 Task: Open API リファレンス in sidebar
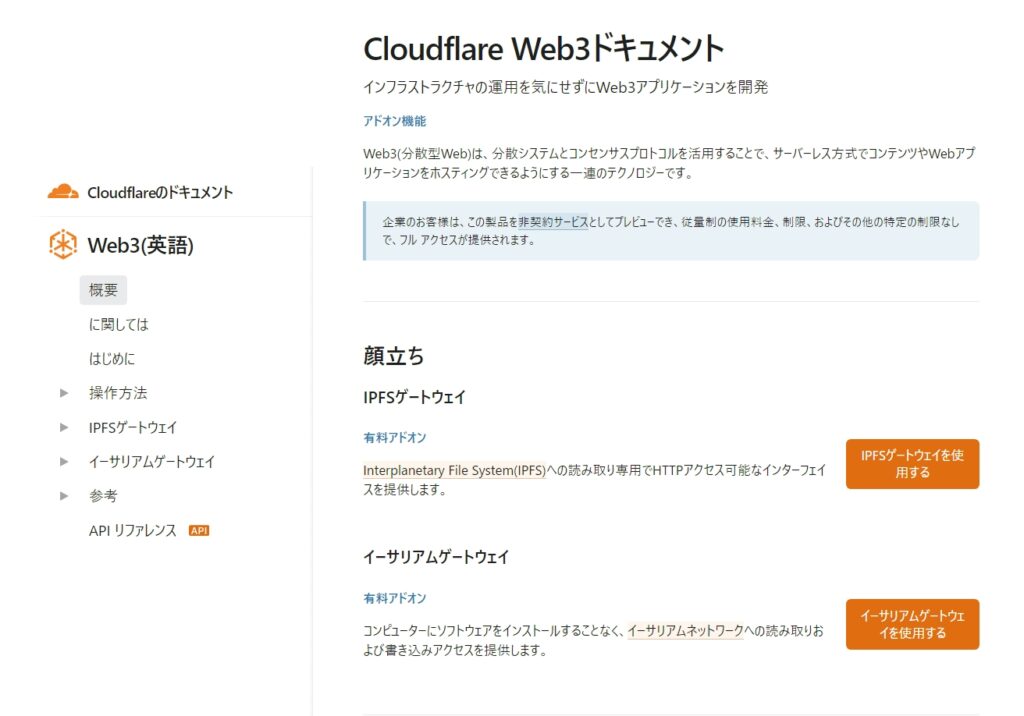(x=132, y=530)
